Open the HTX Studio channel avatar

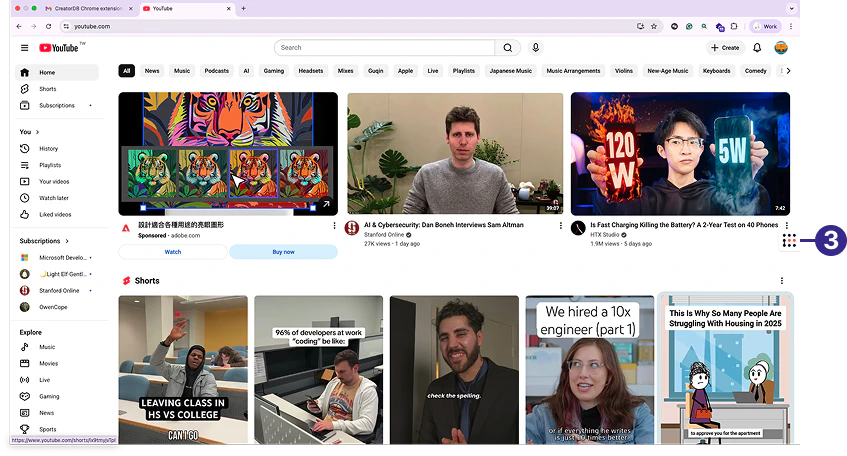pyautogui.click(x=578, y=228)
